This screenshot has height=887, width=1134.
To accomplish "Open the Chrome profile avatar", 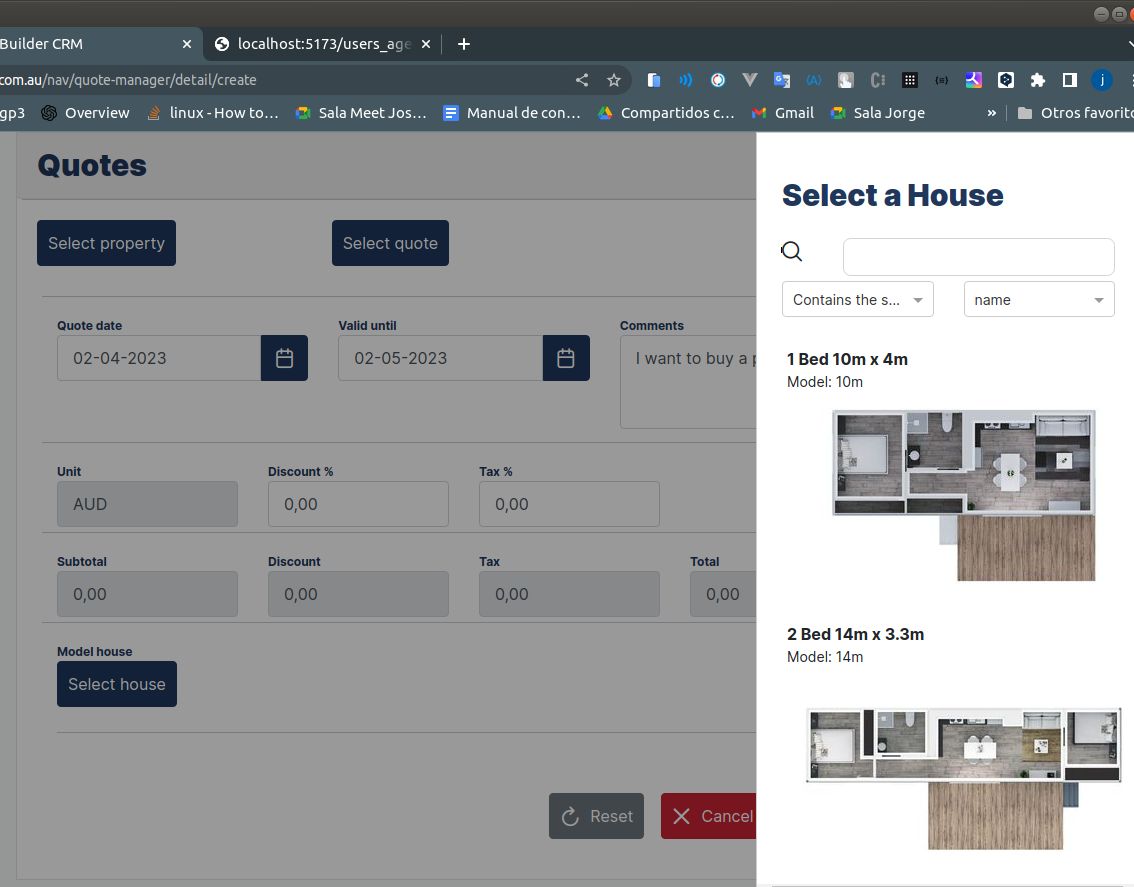I will [1102, 80].
